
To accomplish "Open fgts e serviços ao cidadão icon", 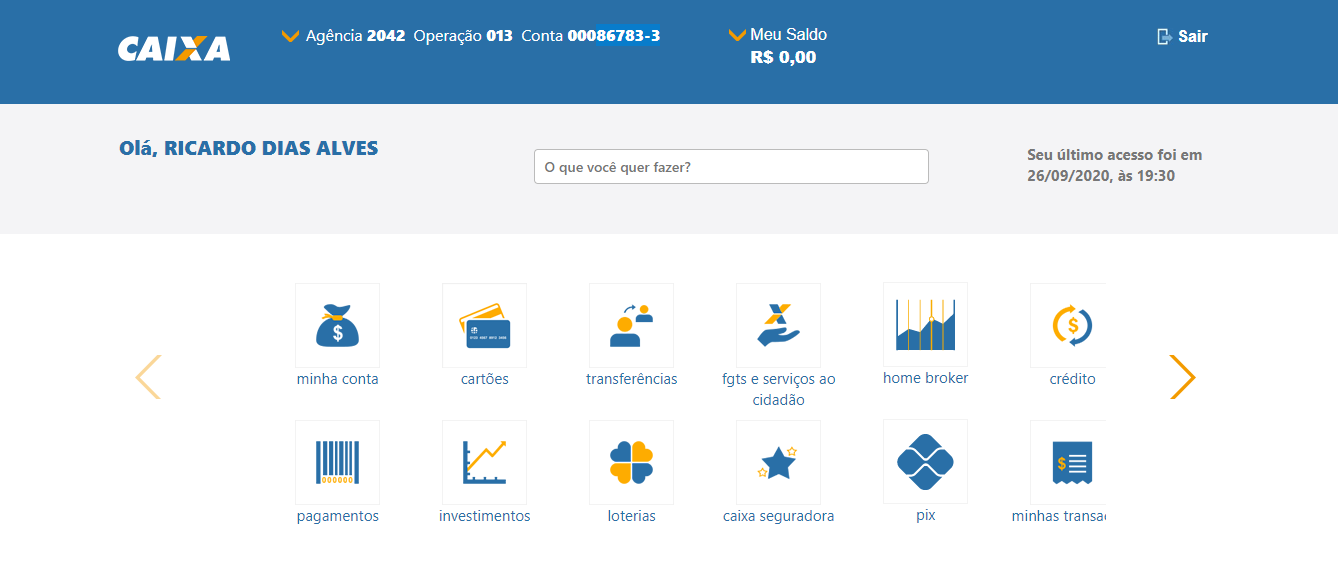I will (x=778, y=326).
